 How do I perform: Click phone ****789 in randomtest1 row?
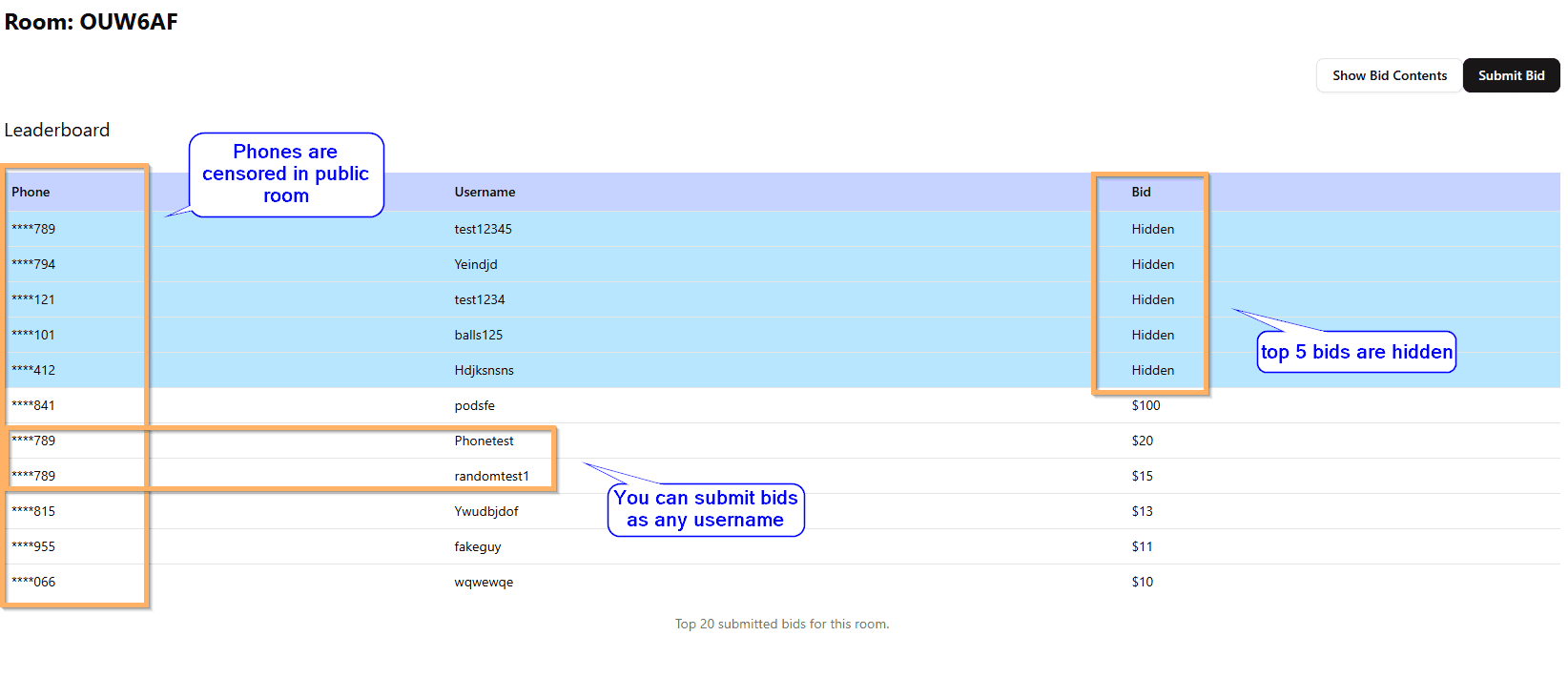tap(33, 476)
